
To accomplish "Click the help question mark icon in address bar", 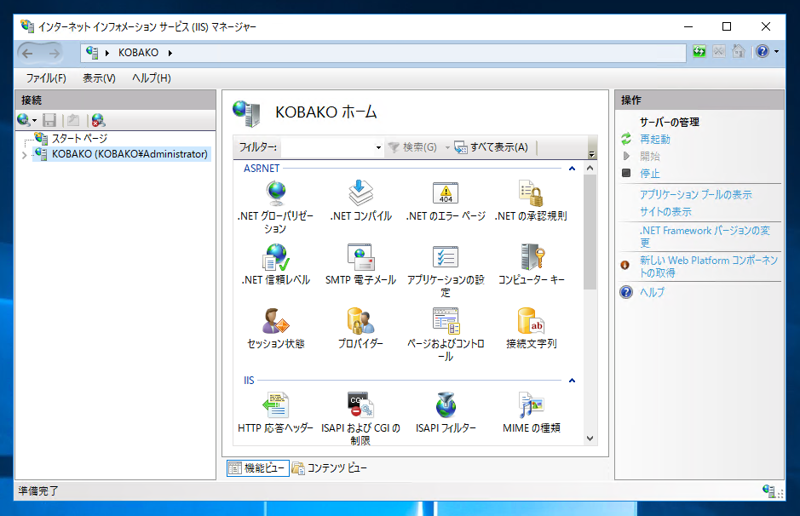I will point(762,52).
